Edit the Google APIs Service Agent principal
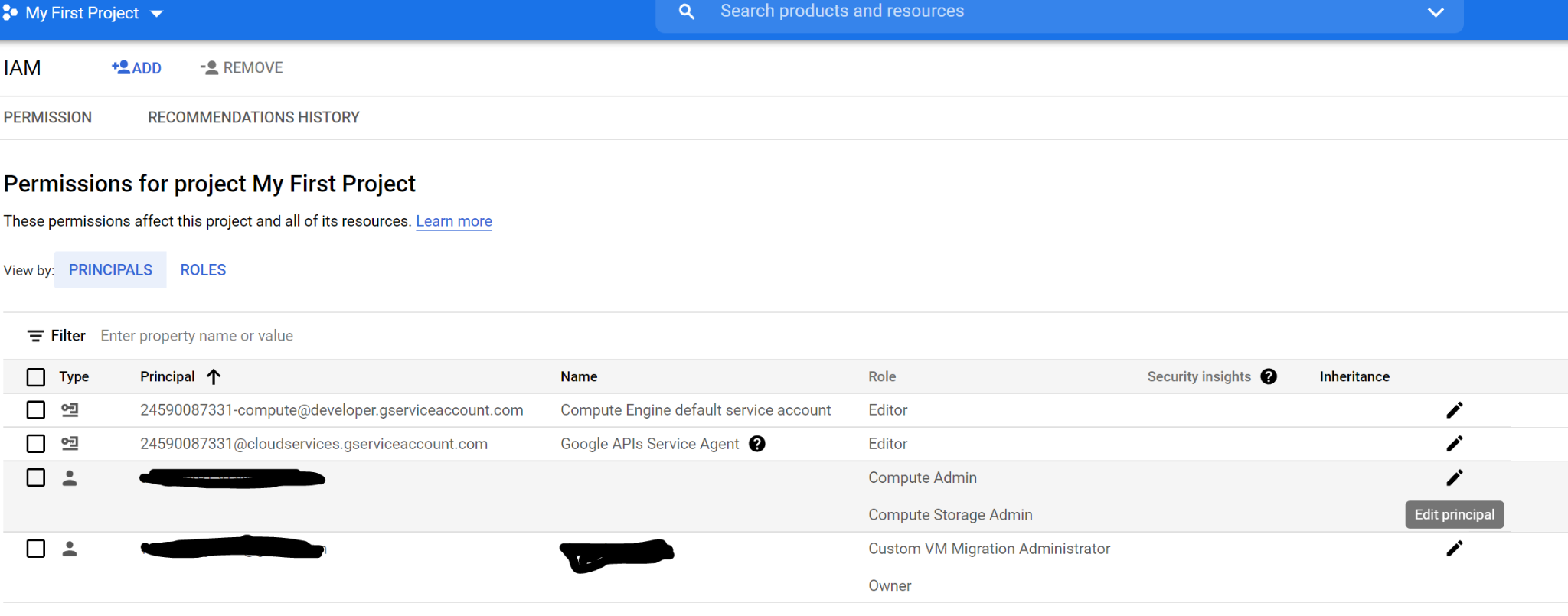1568x616 pixels. click(1454, 444)
